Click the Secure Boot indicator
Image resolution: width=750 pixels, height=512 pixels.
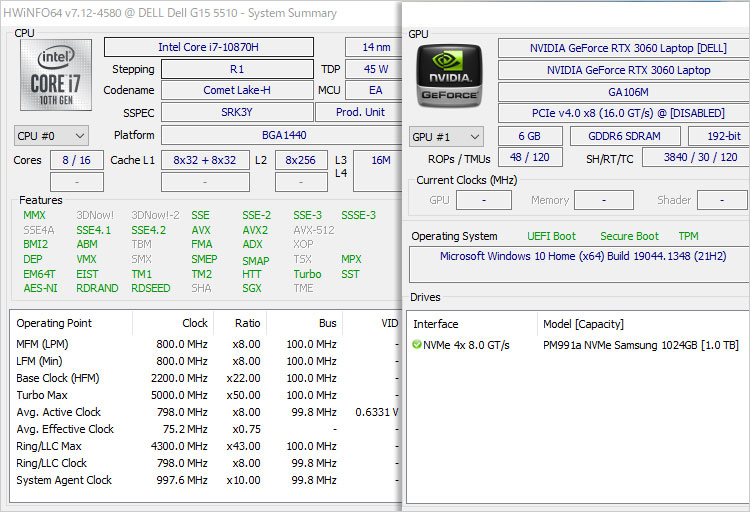pos(629,236)
